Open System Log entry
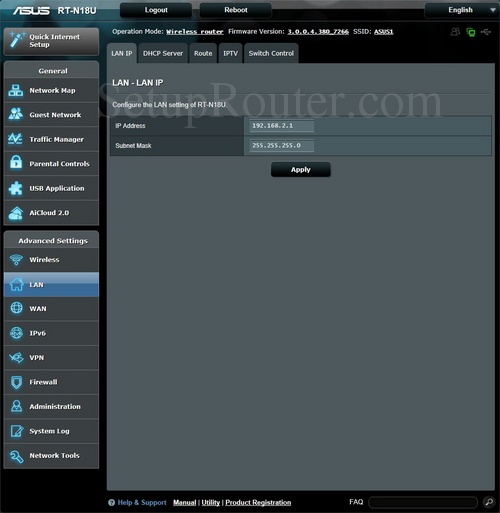Viewport: 500px width, 513px height. click(x=51, y=431)
